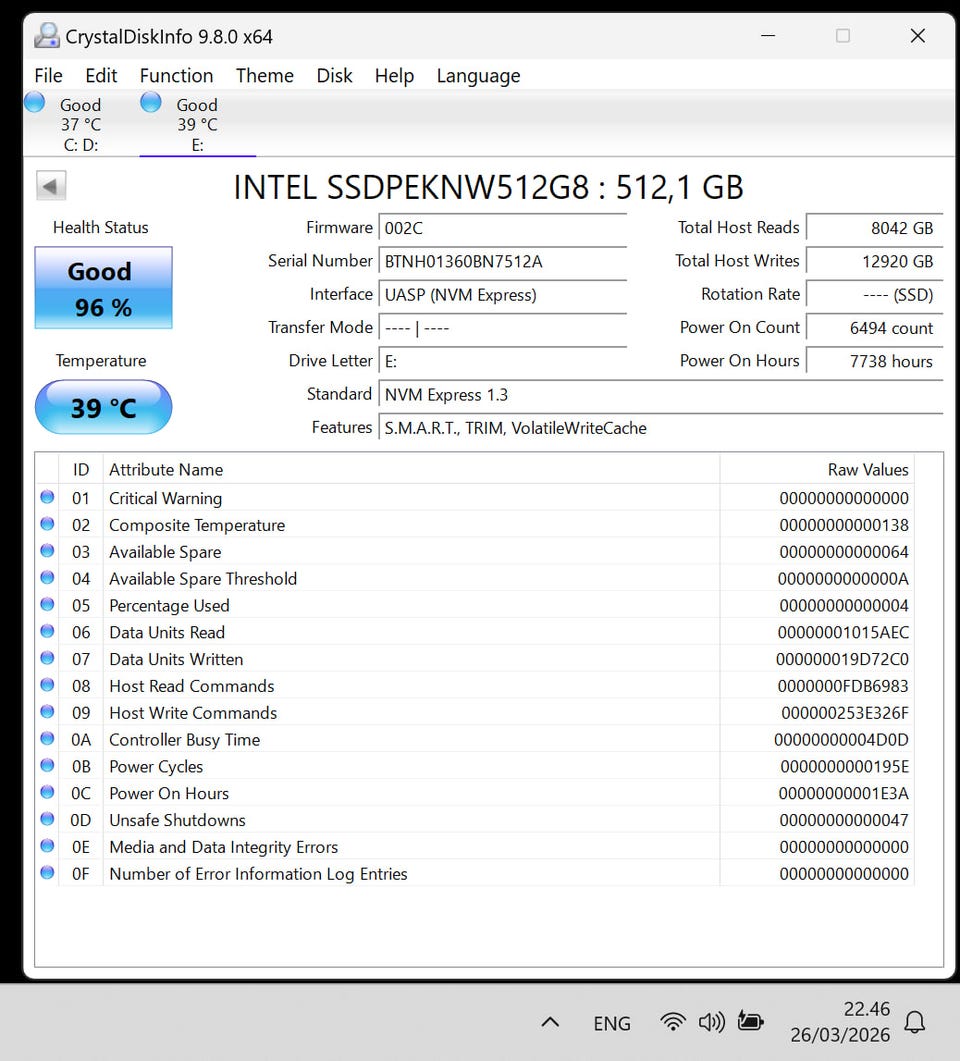
Task: Click the Standard field NVM Express 1.3
Action: 660,394
